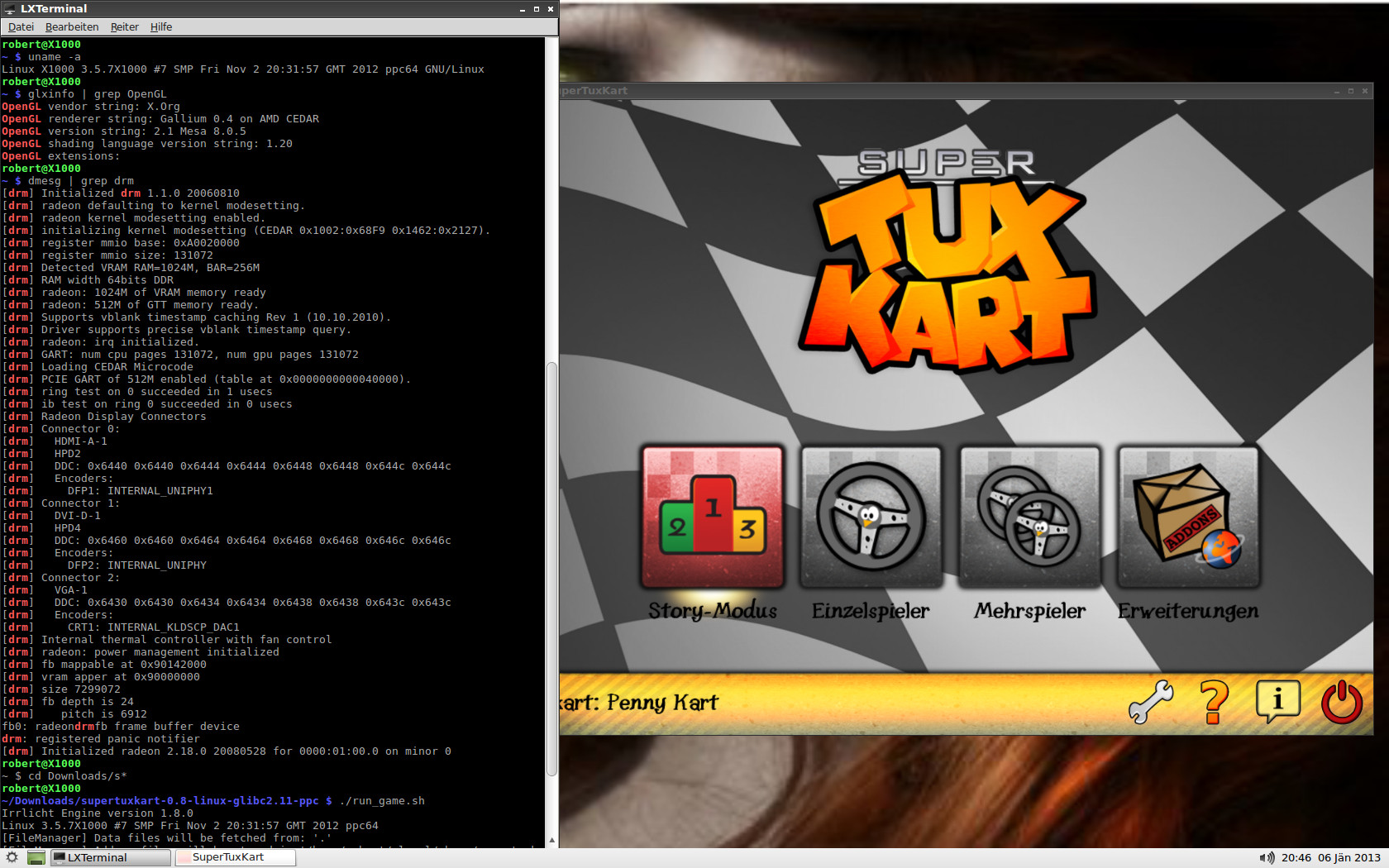Open the start menu icon in the taskbar
Viewport: 1389px width, 868px height.
12,858
